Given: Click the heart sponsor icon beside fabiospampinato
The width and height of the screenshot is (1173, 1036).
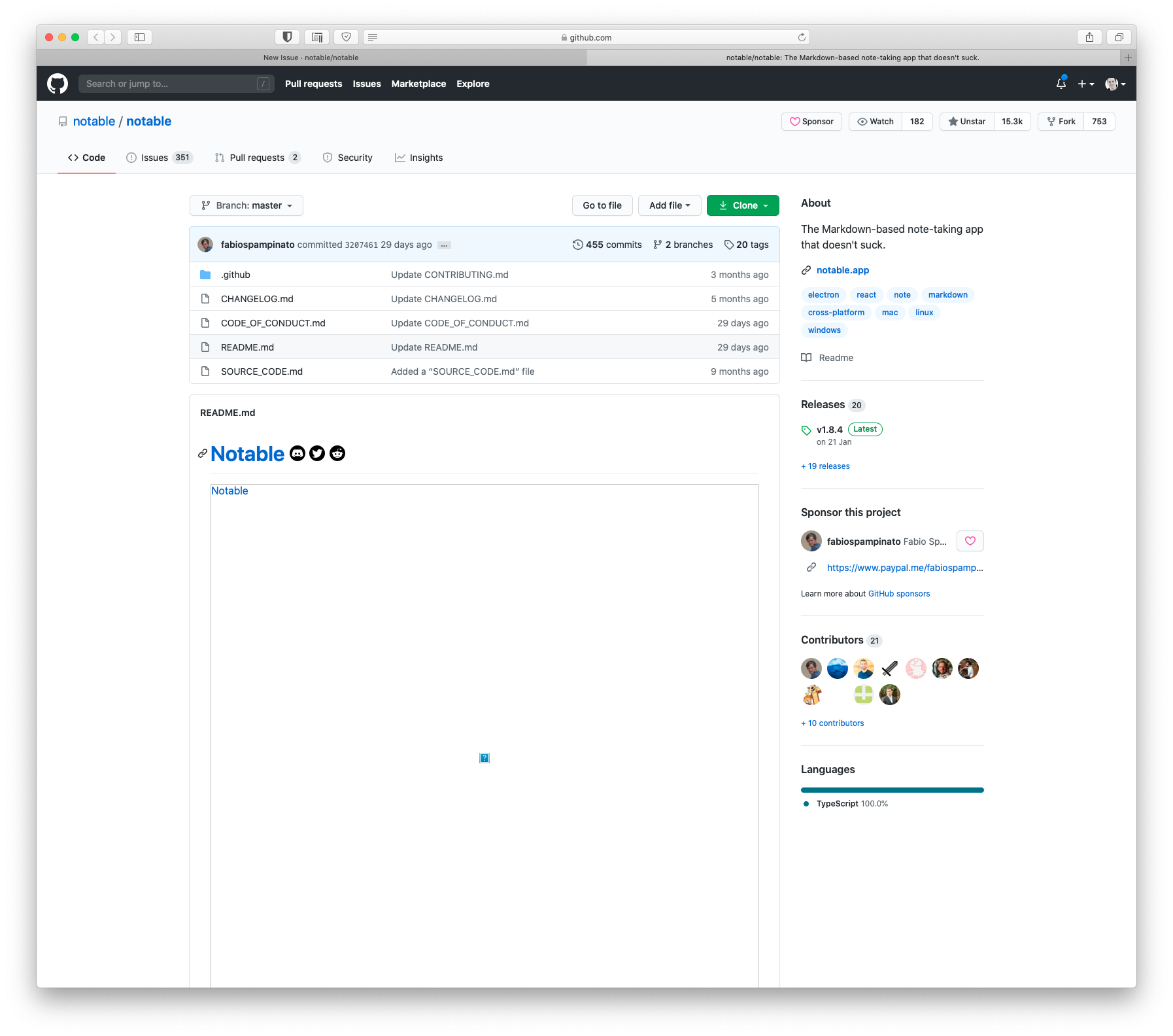Looking at the screenshot, I should point(970,541).
